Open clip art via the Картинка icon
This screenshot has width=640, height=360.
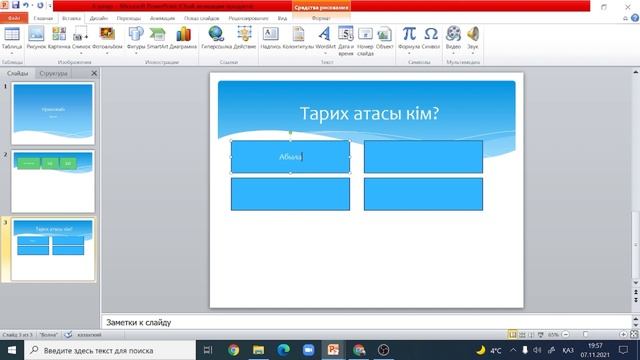(x=59, y=34)
